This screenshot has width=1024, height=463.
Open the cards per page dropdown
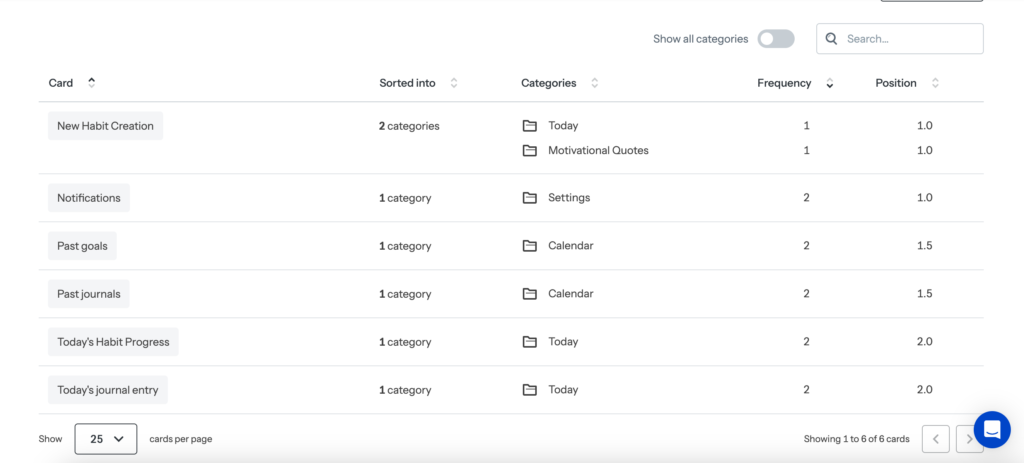tap(106, 439)
